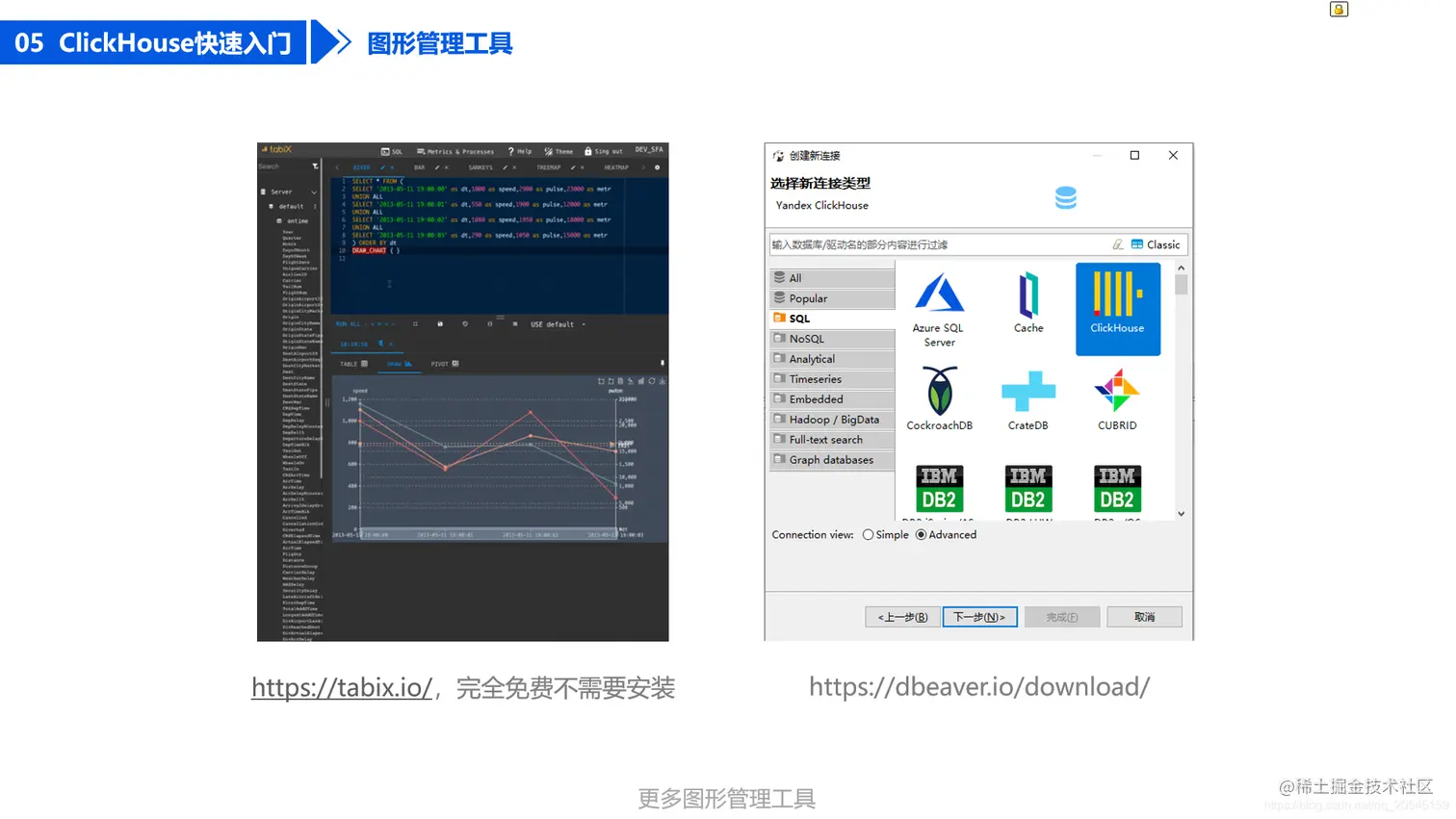This screenshot has height=819, width=1456.
Task: Click the eraser clear-filter icon in DBeaver
Action: tap(1118, 244)
